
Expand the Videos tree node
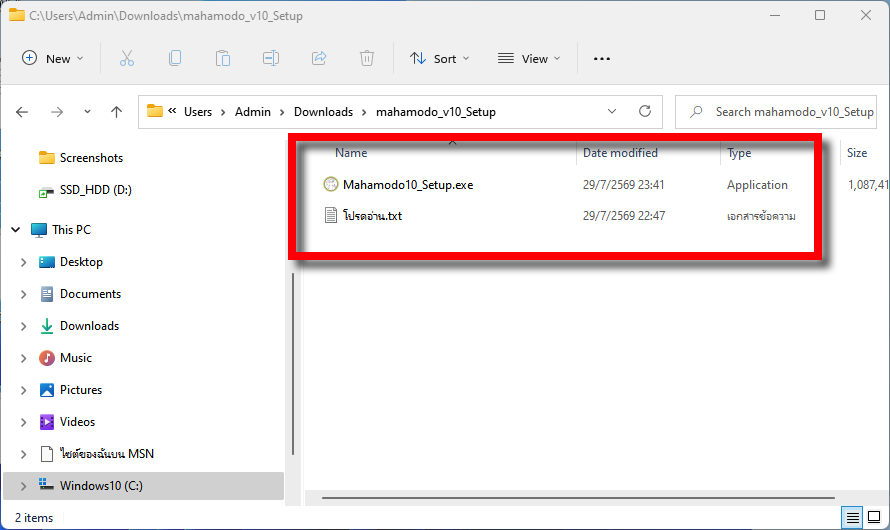click(x=23, y=422)
